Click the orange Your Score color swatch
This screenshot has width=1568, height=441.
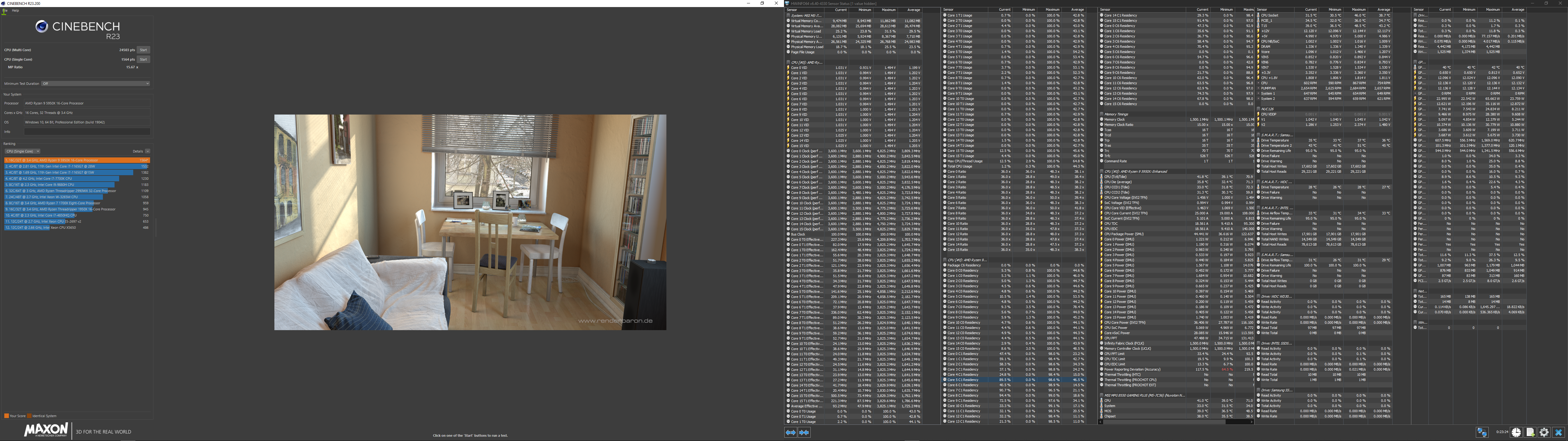click(x=6, y=416)
